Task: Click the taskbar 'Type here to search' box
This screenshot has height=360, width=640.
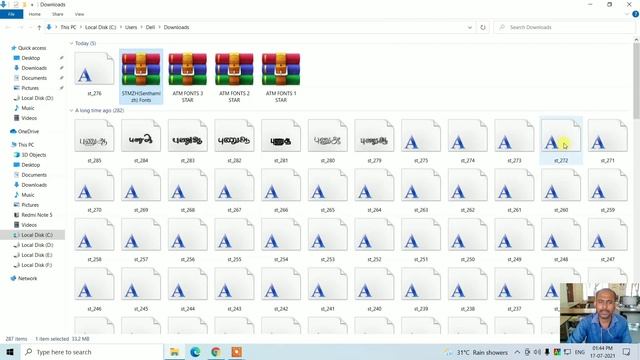Action: [x=91, y=352]
